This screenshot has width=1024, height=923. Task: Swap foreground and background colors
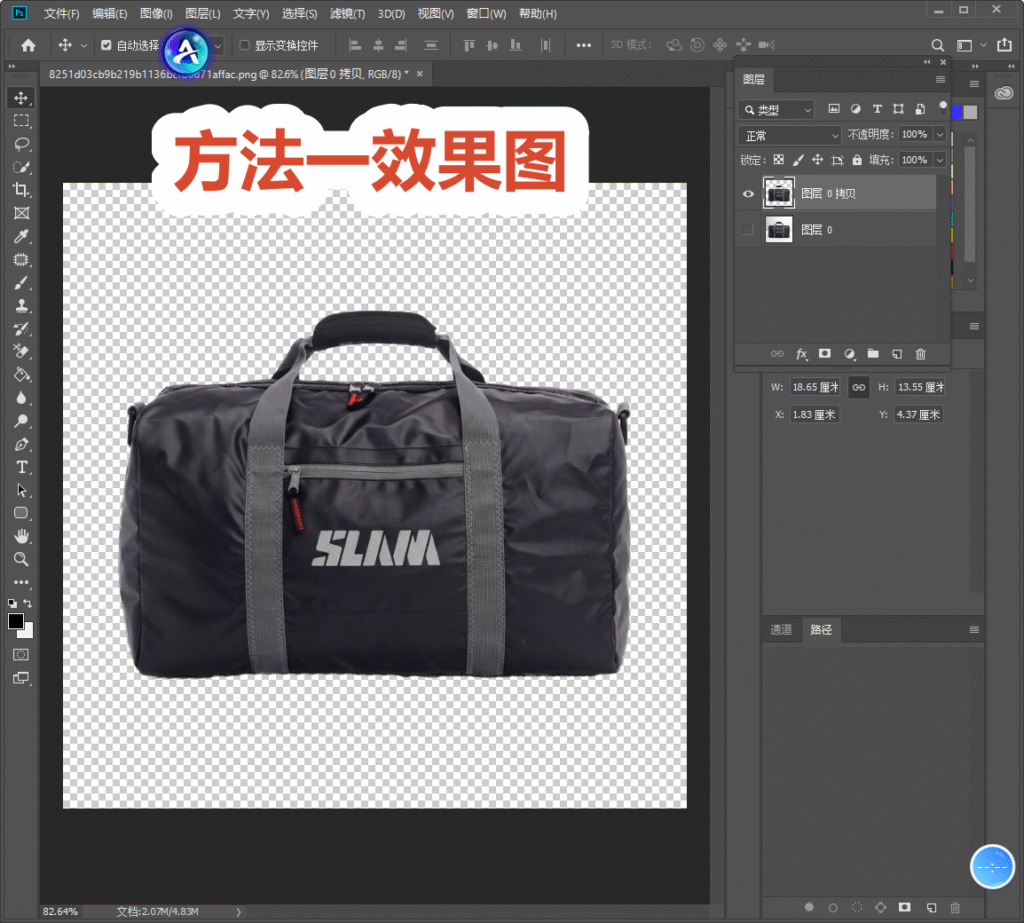coord(27,603)
